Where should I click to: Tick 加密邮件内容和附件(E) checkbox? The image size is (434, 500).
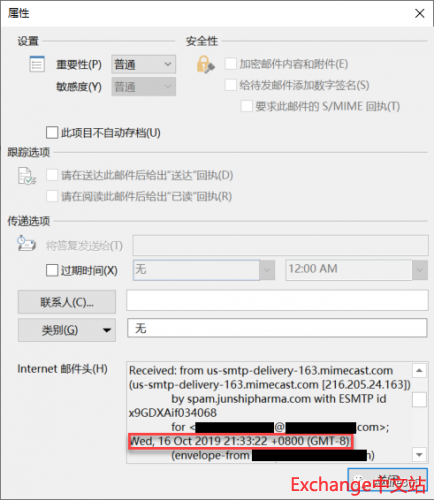231,64
